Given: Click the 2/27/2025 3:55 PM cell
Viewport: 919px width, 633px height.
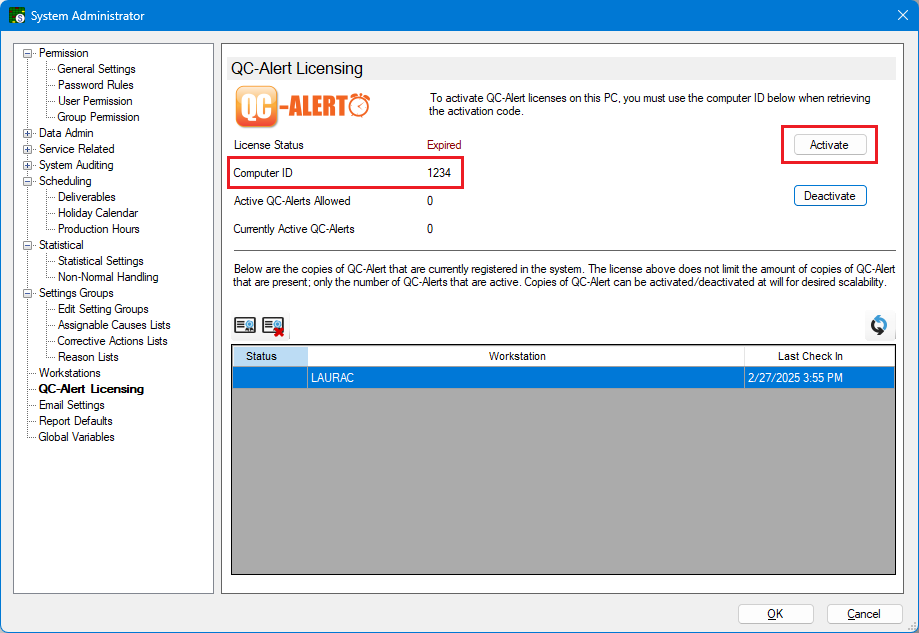Looking at the screenshot, I should (x=819, y=378).
